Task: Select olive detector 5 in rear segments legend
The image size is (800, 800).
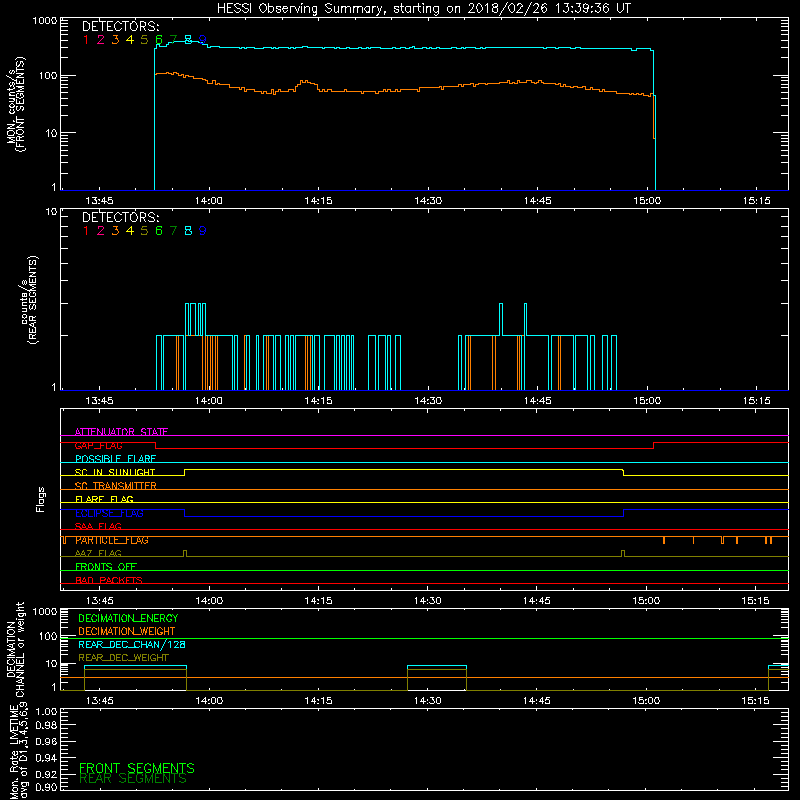Action: (x=144, y=231)
